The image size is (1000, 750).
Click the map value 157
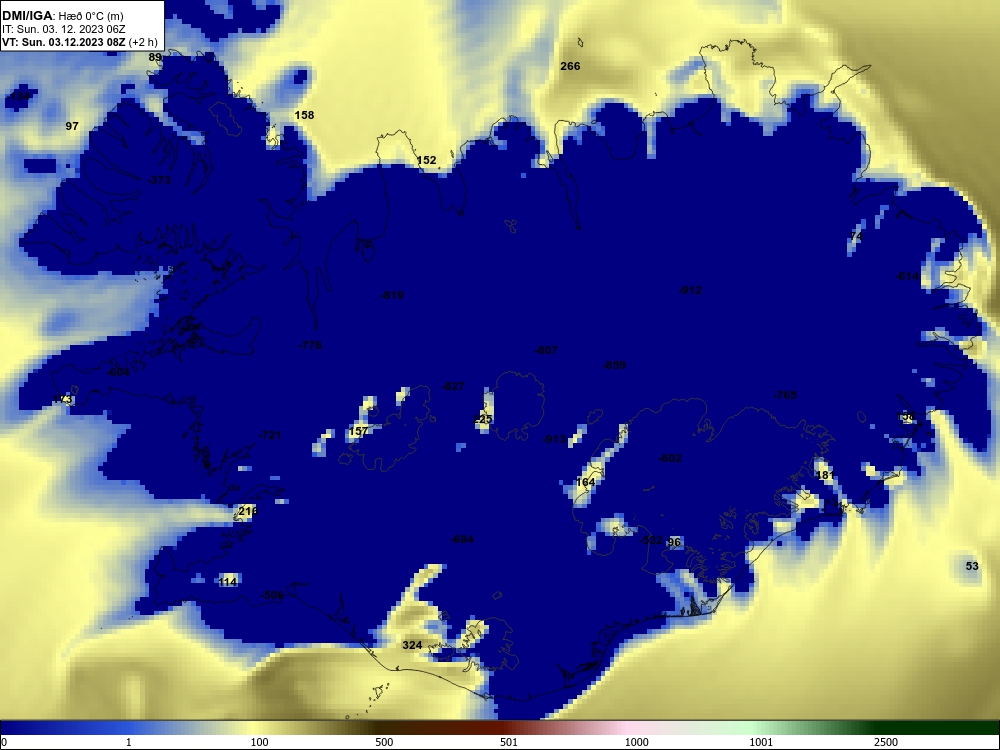point(358,431)
